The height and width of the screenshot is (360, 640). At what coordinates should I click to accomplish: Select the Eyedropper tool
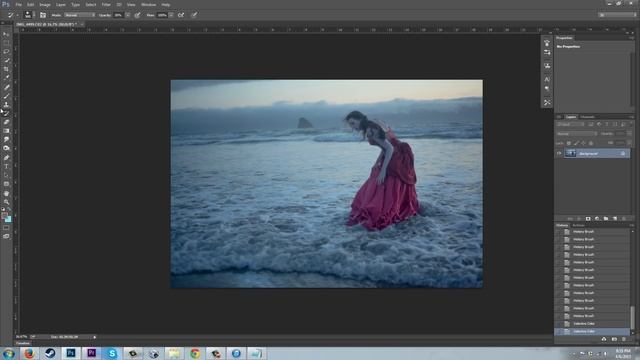point(6,78)
